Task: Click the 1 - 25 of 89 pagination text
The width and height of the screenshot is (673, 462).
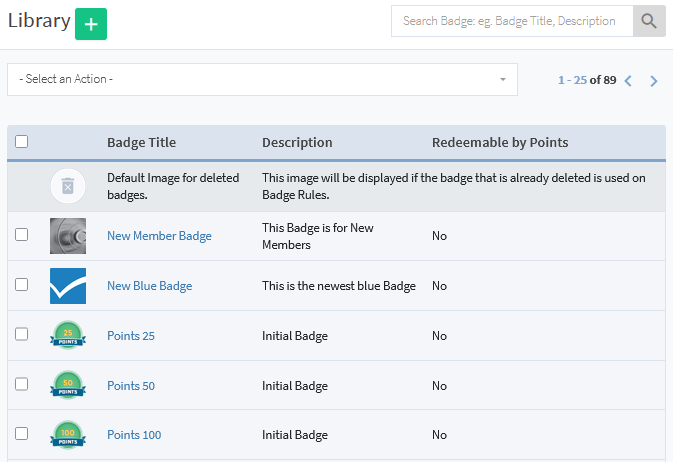Action: coord(587,80)
